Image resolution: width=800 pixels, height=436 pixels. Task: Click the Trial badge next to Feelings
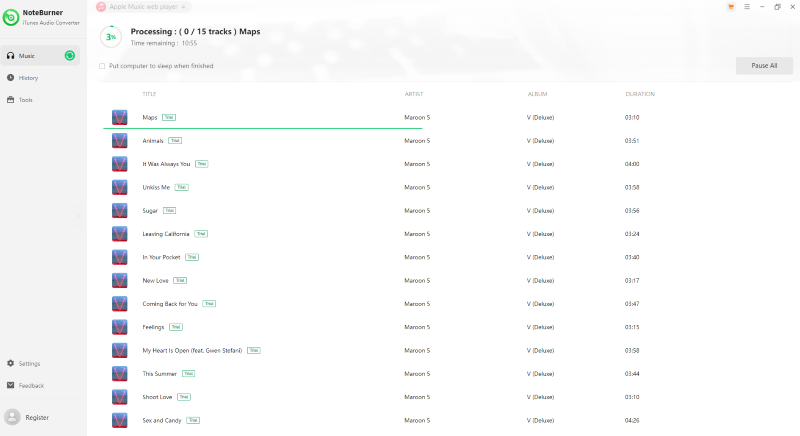tap(176, 327)
